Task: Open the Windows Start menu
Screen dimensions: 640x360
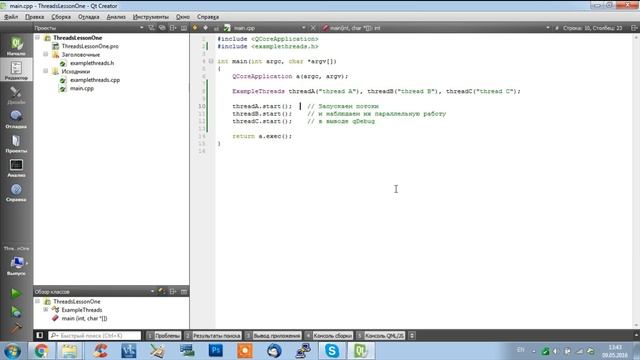Action: coord(12,351)
